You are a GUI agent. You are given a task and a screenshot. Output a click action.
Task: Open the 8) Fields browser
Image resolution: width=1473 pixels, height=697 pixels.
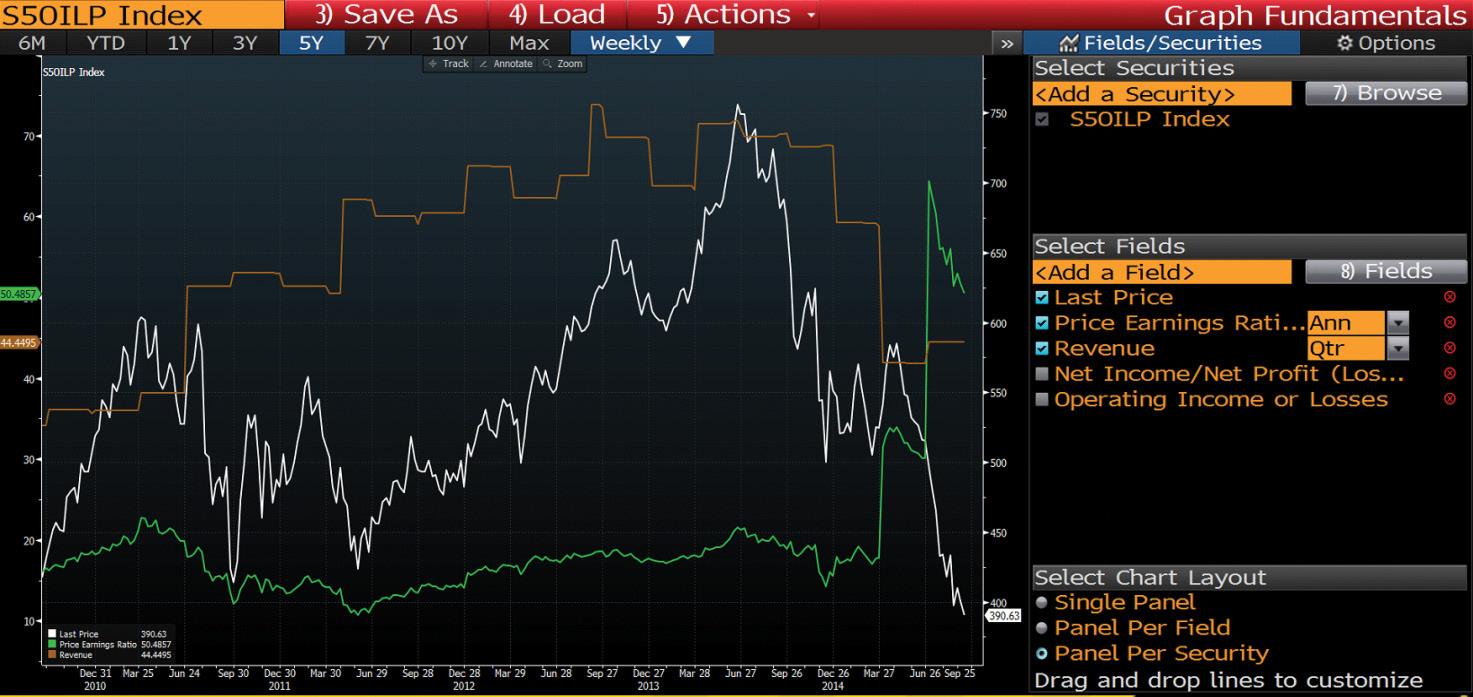[1386, 270]
